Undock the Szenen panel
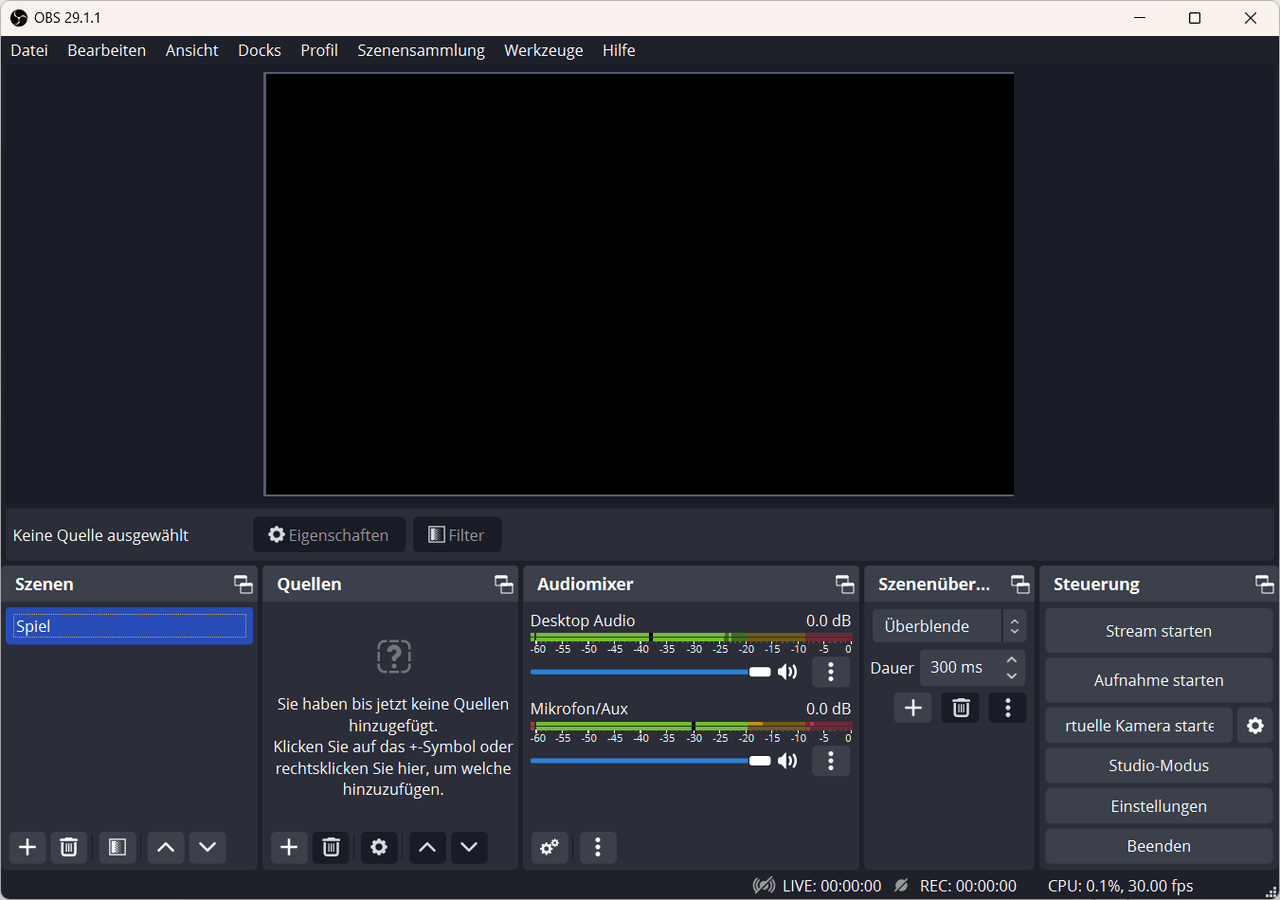Image resolution: width=1280 pixels, height=900 pixels. tap(243, 584)
